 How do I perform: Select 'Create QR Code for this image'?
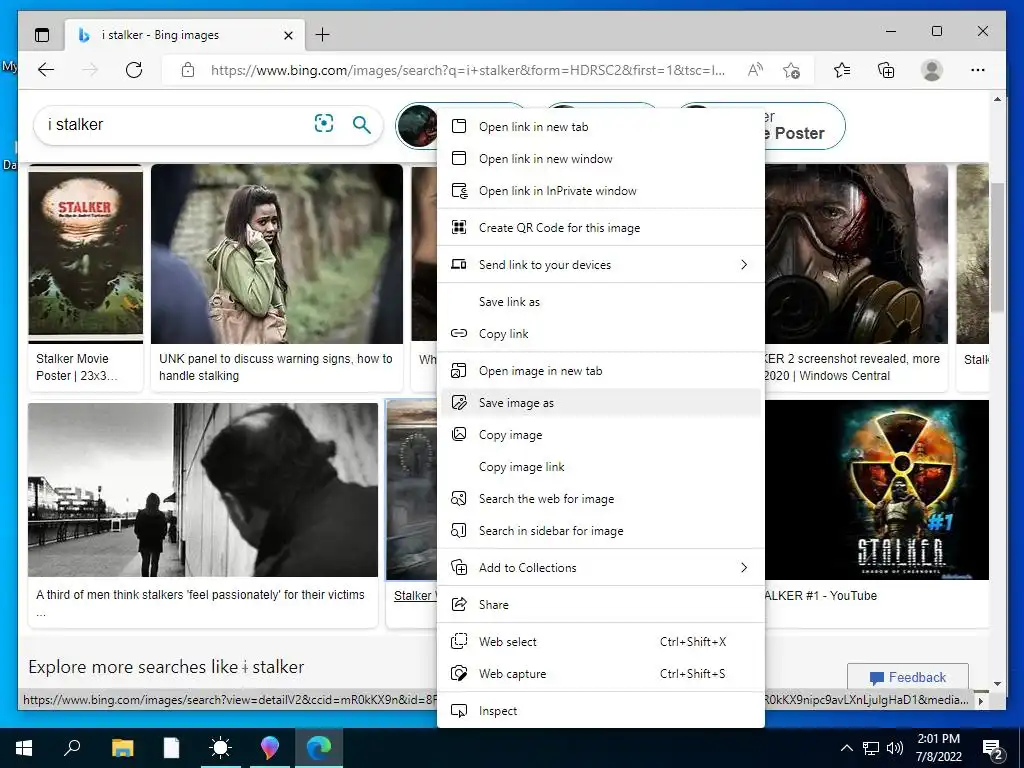(x=601, y=228)
